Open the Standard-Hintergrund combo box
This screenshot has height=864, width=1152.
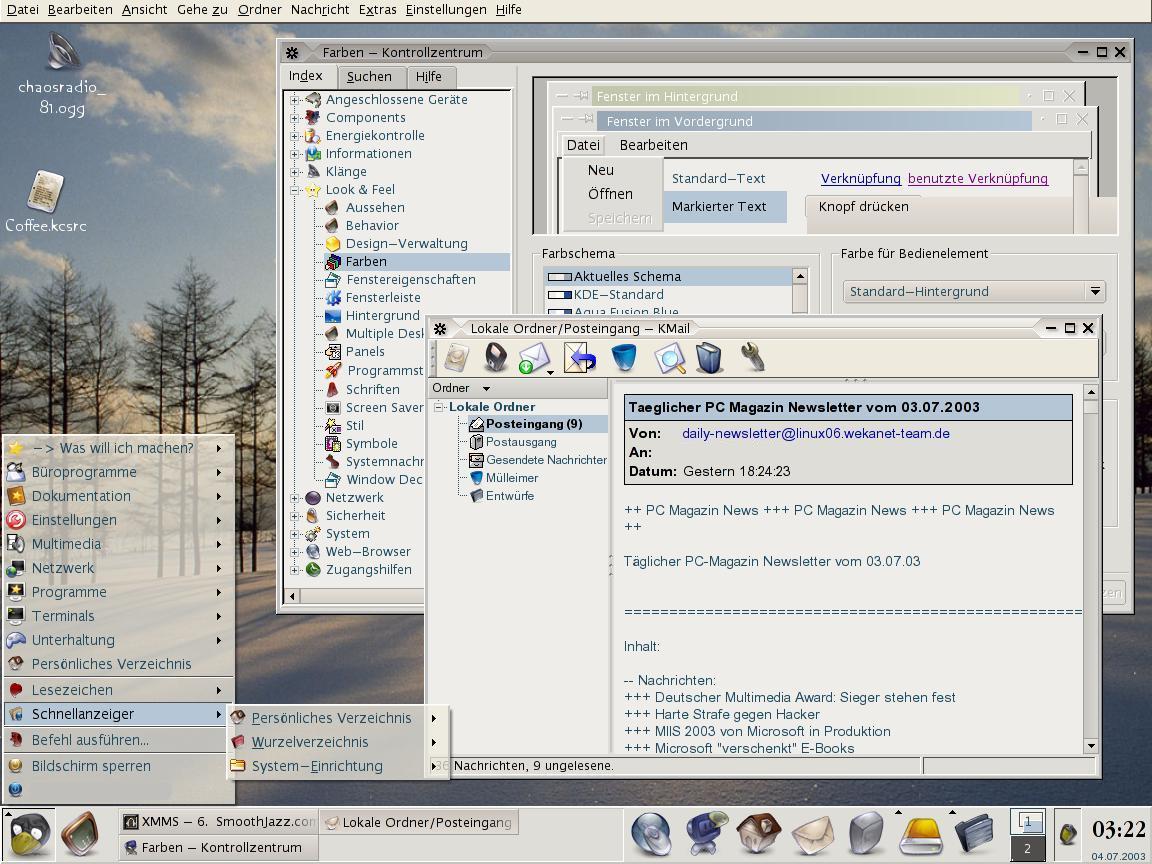coord(974,292)
